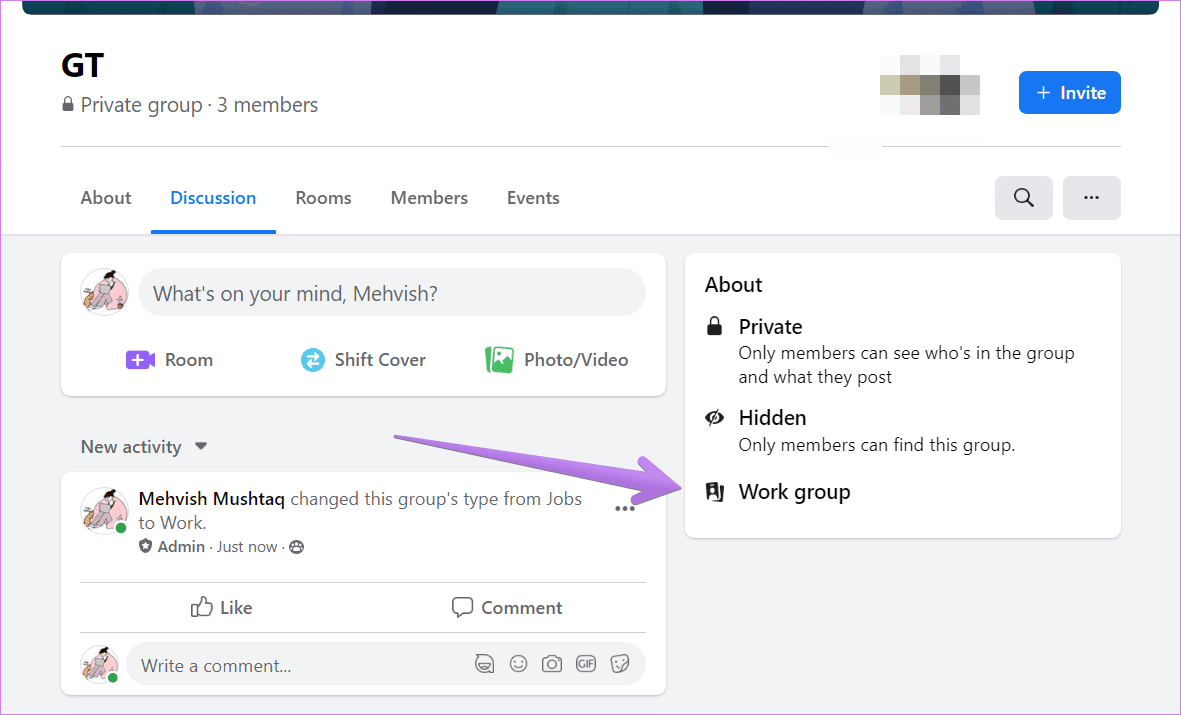Click the Admin shield badge icon

145,546
